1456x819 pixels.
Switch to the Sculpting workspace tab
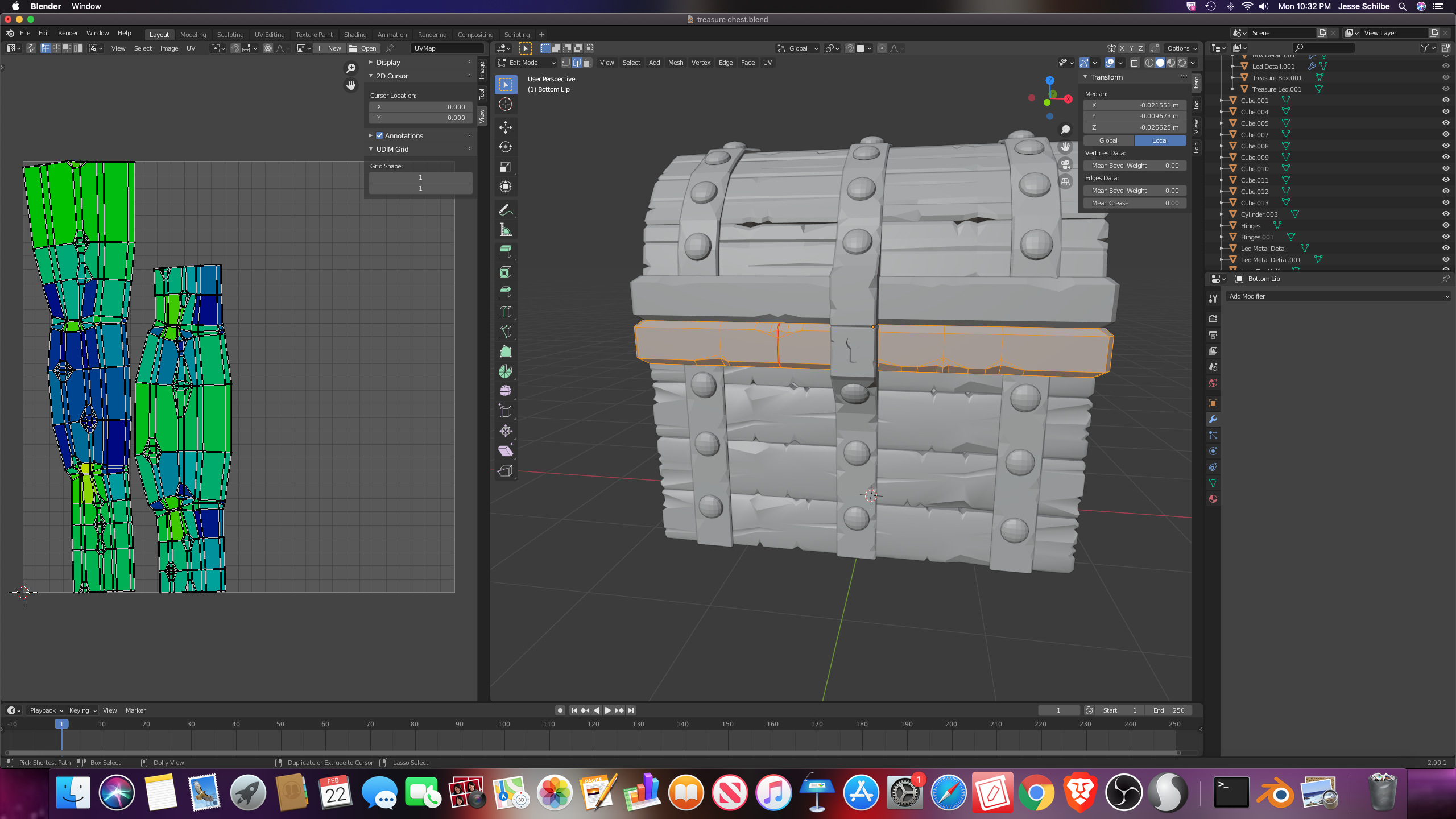point(230,34)
